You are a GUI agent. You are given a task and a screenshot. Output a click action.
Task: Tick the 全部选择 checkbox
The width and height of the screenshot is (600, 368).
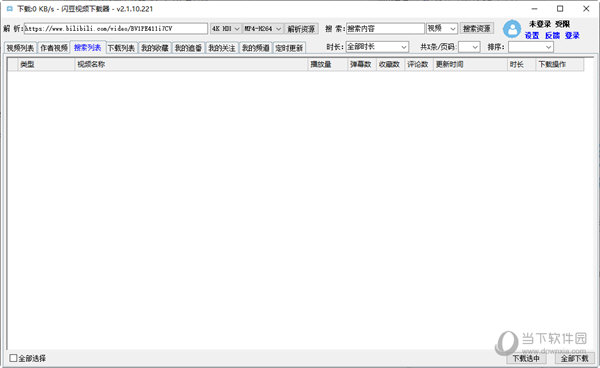click(x=13, y=358)
